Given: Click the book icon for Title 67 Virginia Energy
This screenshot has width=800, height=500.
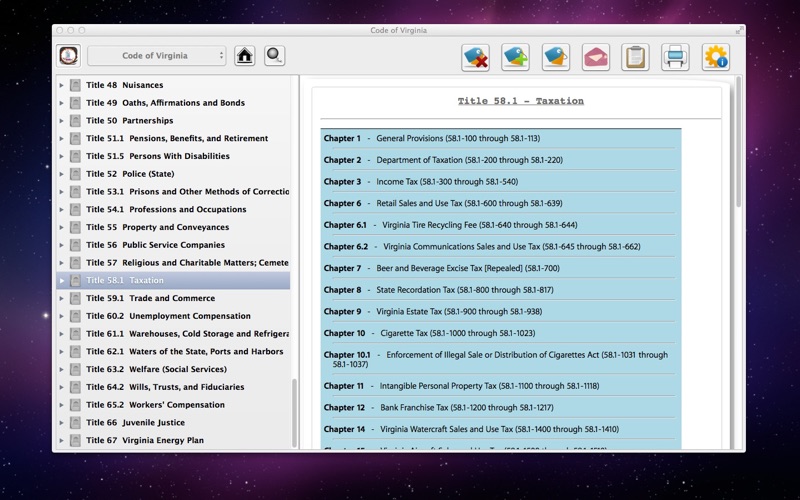Looking at the screenshot, I should 76,440.
